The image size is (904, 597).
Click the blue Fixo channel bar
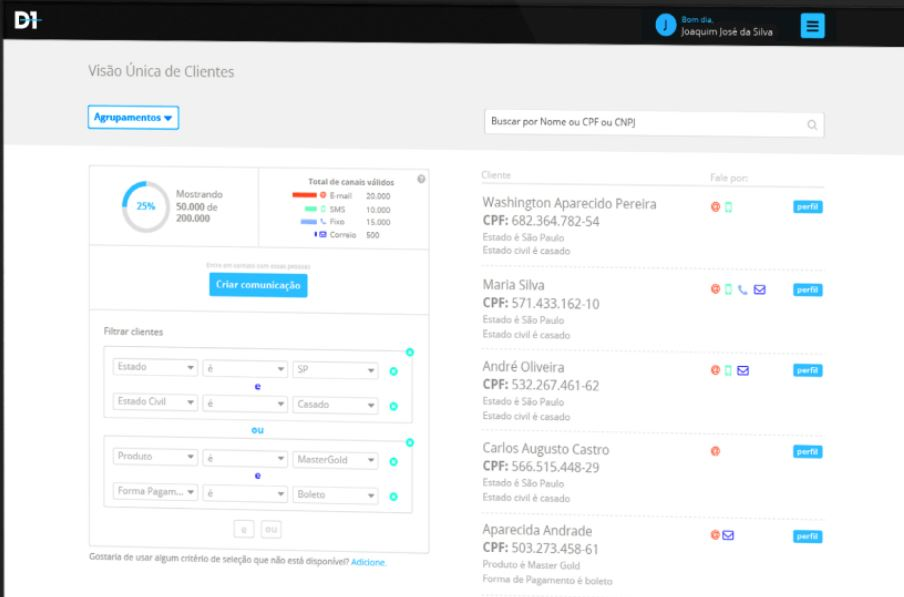pos(308,221)
